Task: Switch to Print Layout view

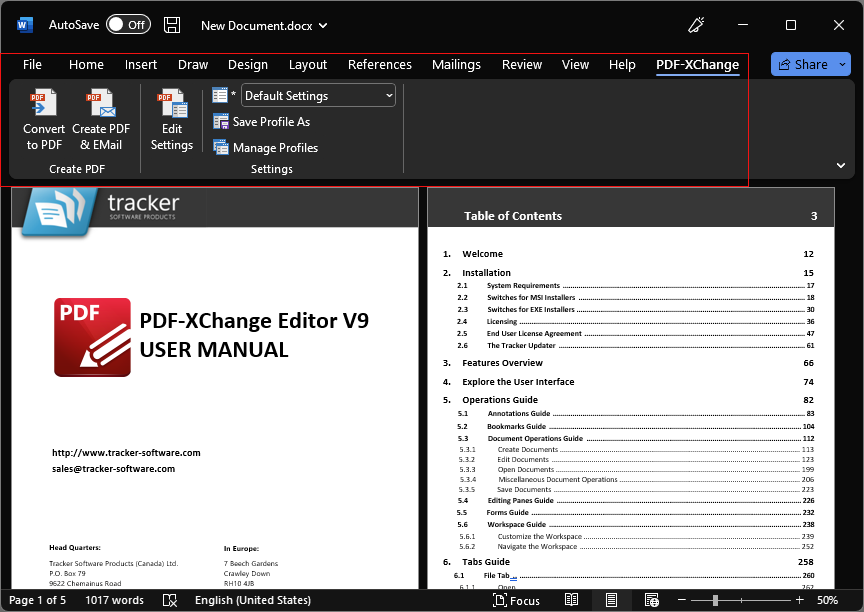Action: (611, 600)
